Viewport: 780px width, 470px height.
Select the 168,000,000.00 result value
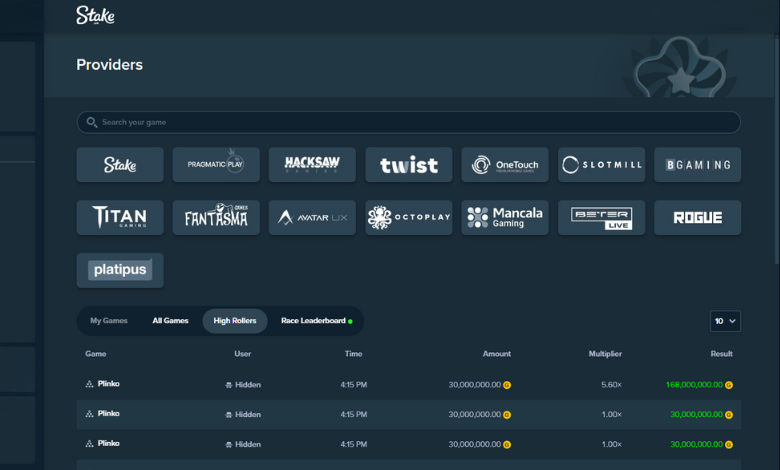[x=694, y=384]
